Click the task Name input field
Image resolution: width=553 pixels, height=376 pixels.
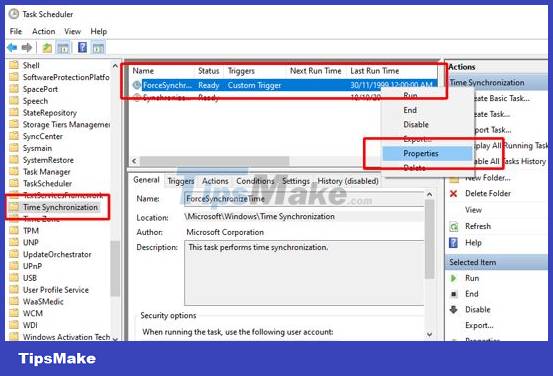304,199
